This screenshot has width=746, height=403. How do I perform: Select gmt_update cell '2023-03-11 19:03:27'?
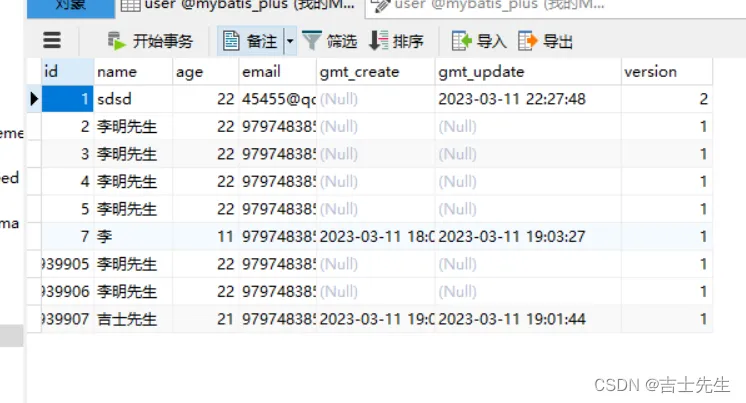tap(528, 236)
